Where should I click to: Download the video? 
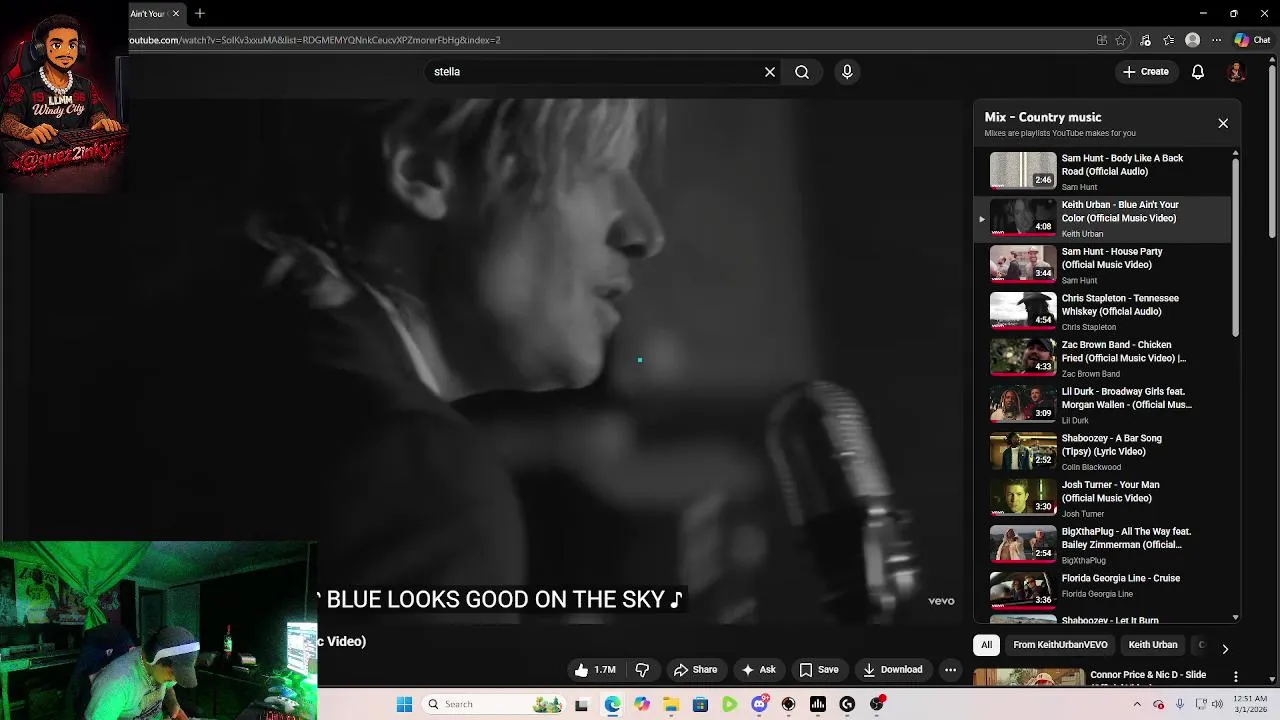(892, 670)
